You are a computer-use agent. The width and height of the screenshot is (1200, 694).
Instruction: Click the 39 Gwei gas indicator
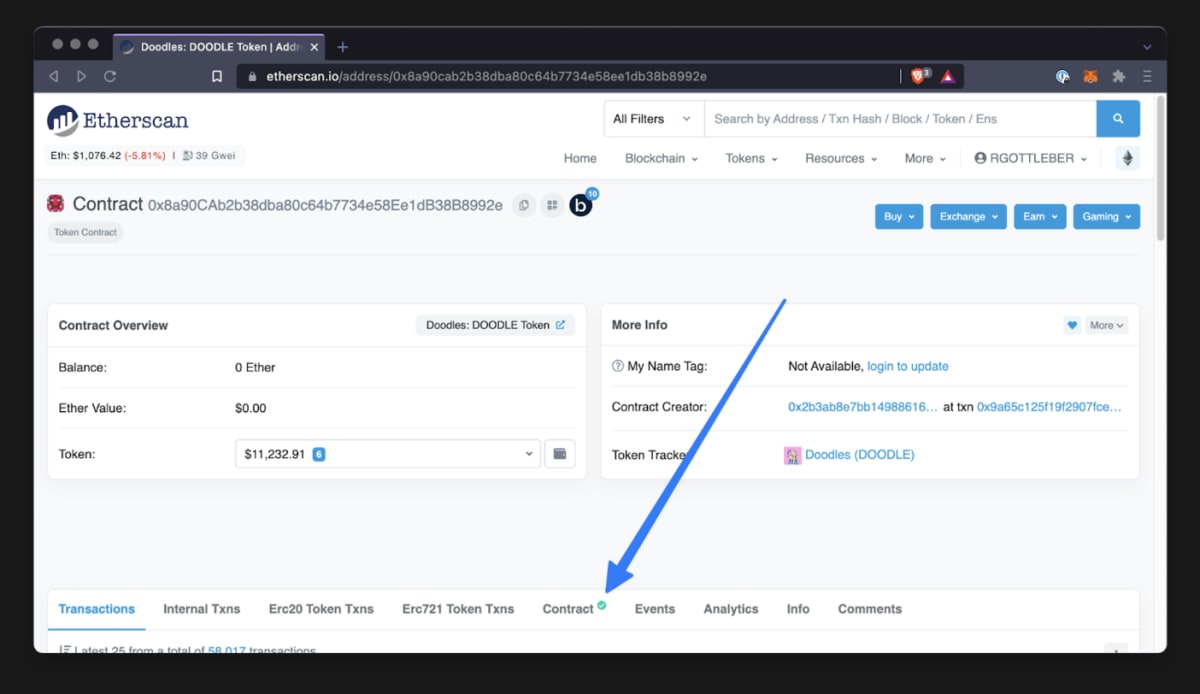pyautogui.click(x=209, y=156)
